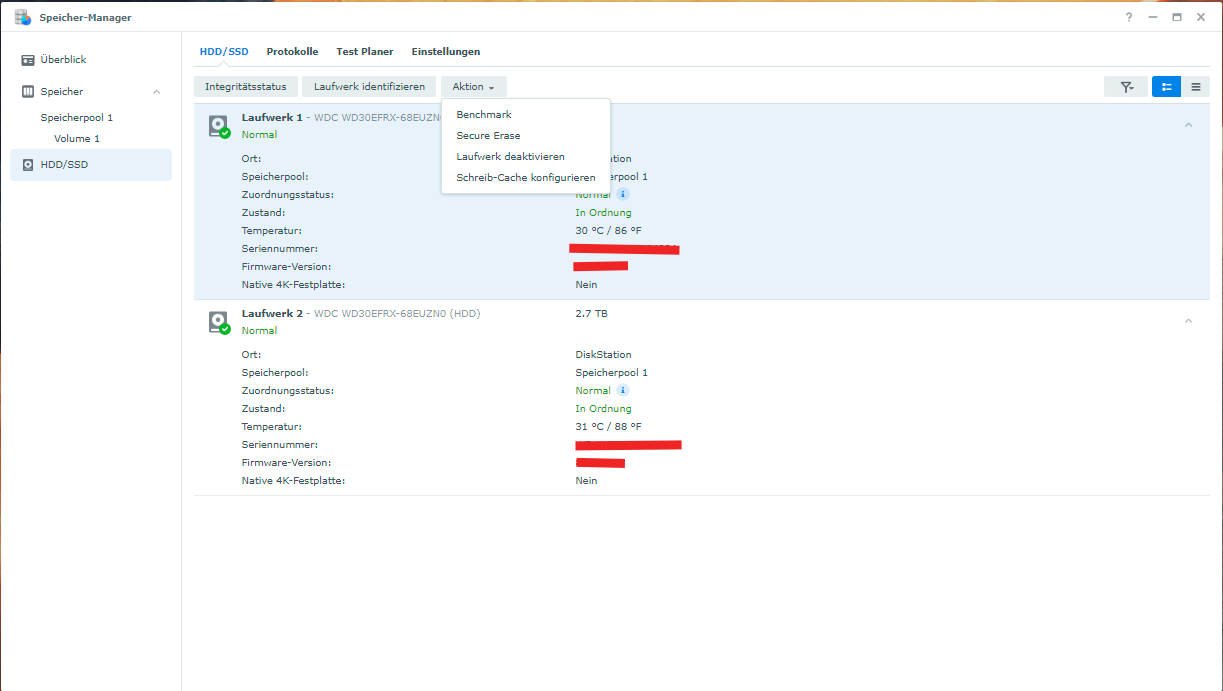This screenshot has width=1223, height=691.
Task: Select the HDD/SSD sidebar entry icon
Action: pos(28,165)
